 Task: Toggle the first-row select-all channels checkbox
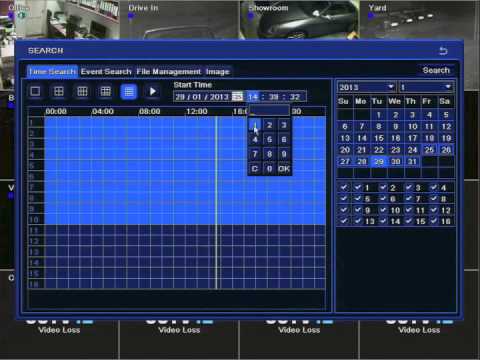tap(344, 187)
